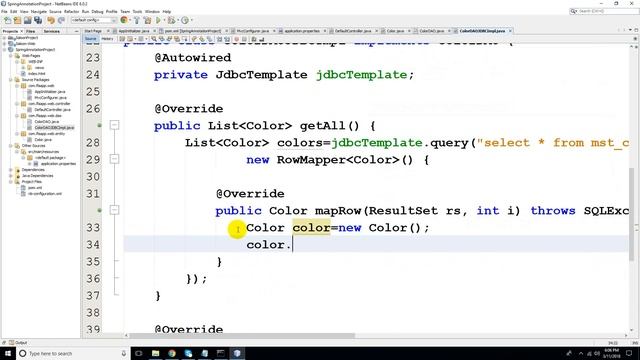Screen dimensions: 640x360
Task: Open the Refactor menu
Action: [71, 11]
